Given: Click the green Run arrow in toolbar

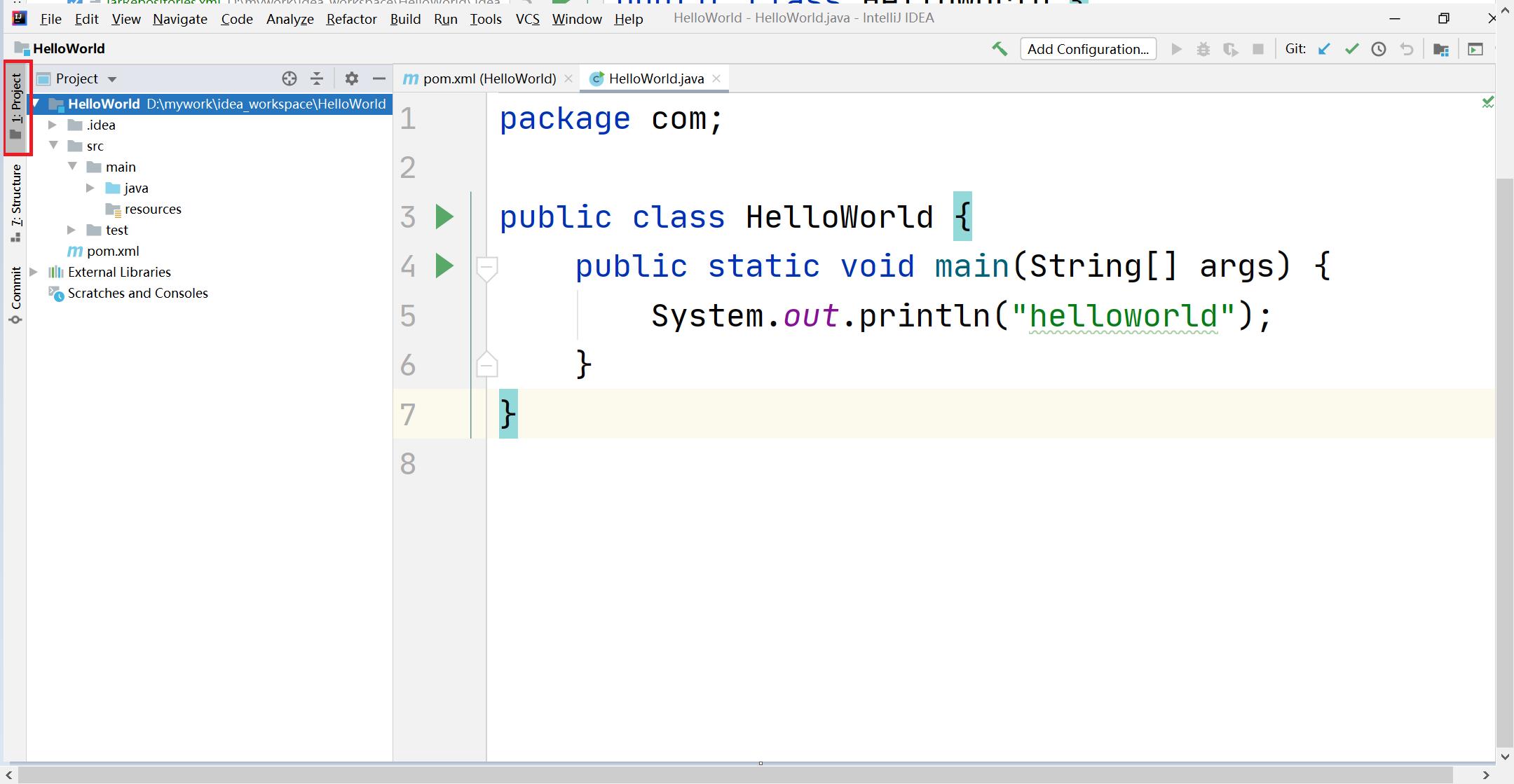Looking at the screenshot, I should click(x=1177, y=49).
